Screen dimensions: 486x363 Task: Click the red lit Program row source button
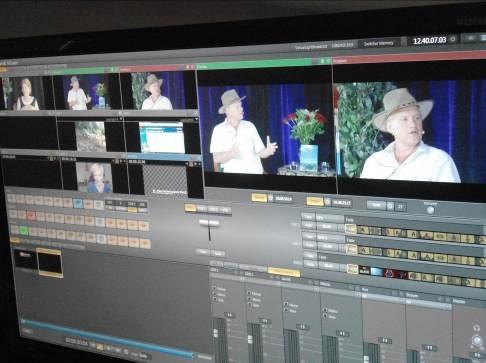pos(31,216)
